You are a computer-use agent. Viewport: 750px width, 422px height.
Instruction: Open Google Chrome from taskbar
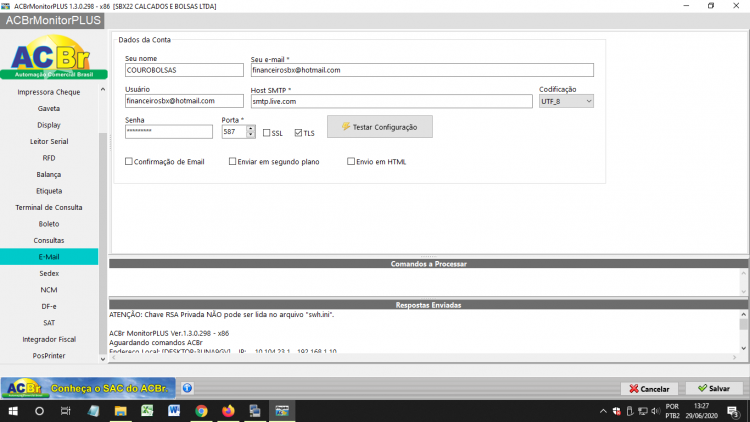(x=201, y=411)
